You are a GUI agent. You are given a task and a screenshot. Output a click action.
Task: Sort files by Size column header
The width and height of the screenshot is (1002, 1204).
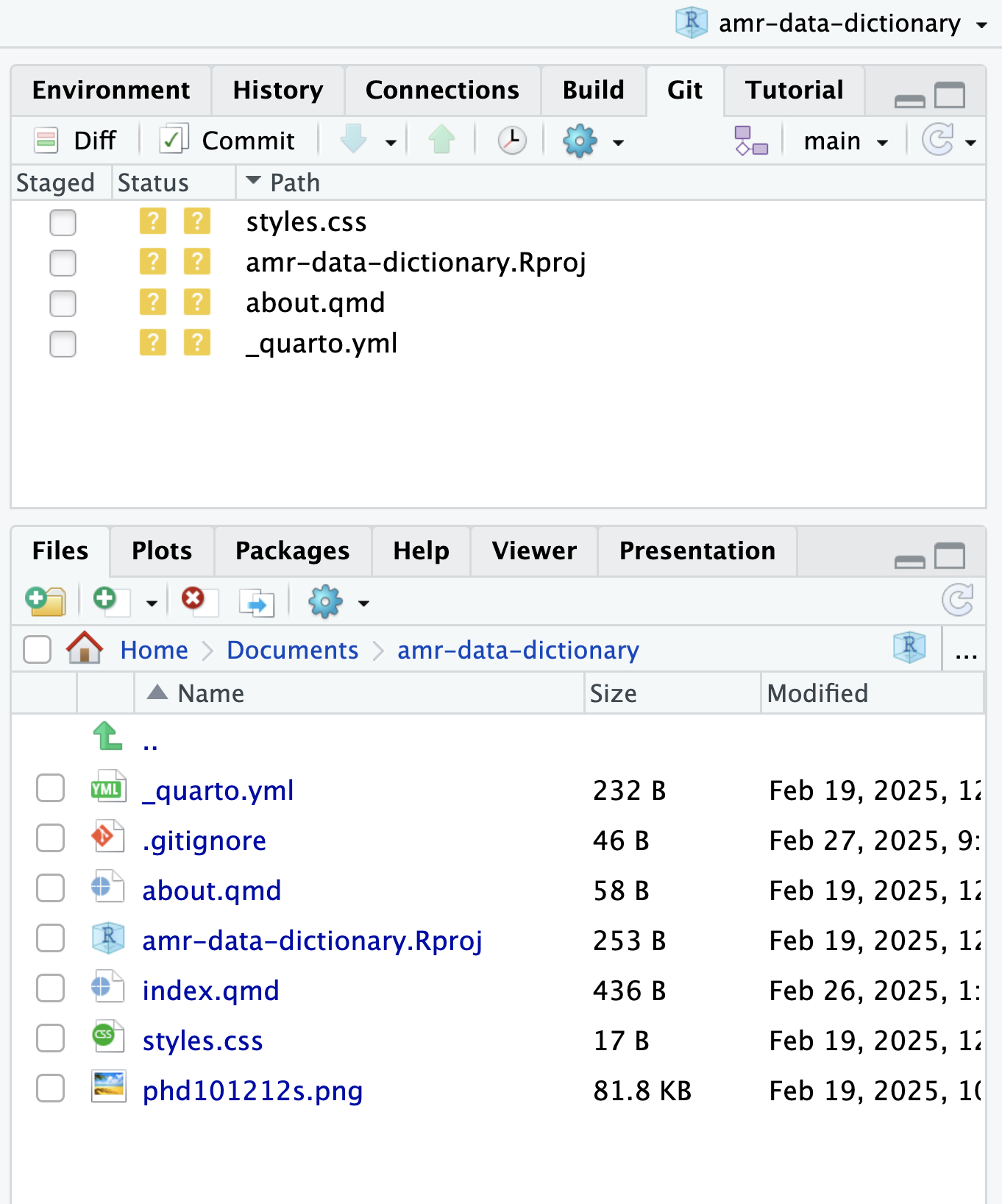point(672,693)
